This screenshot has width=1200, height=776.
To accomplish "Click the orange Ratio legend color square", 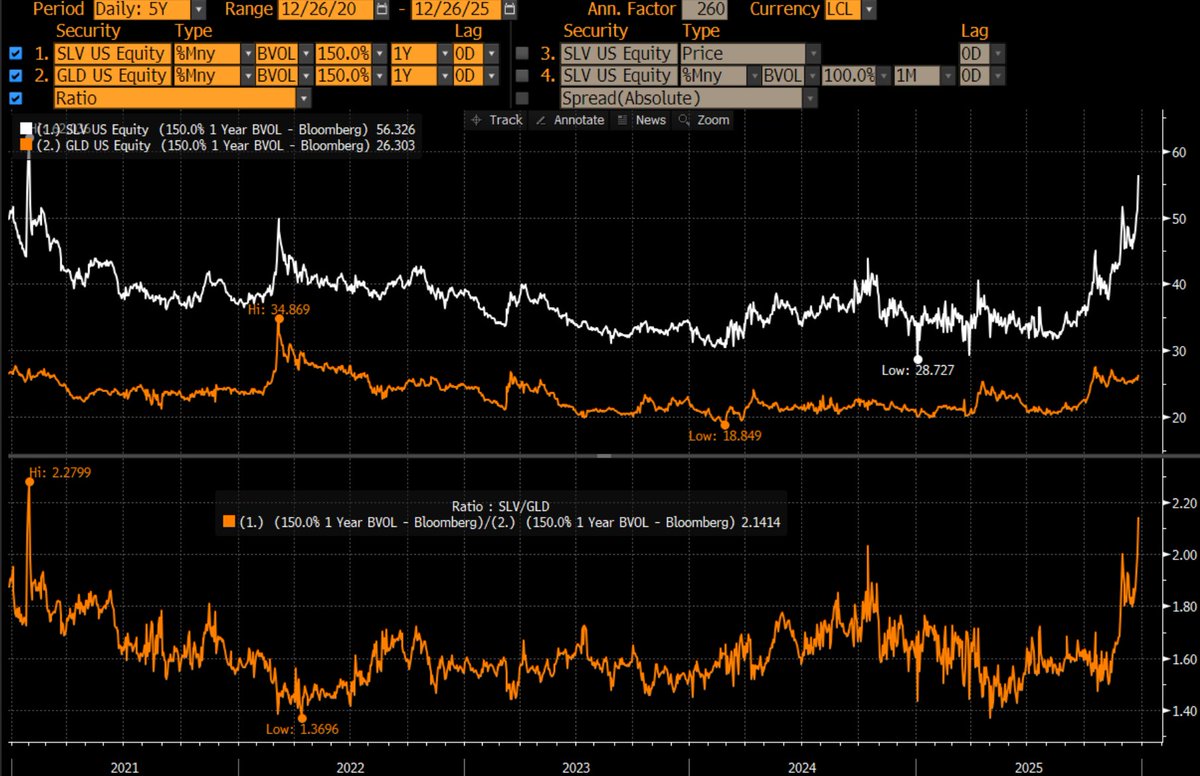I will 230,522.
